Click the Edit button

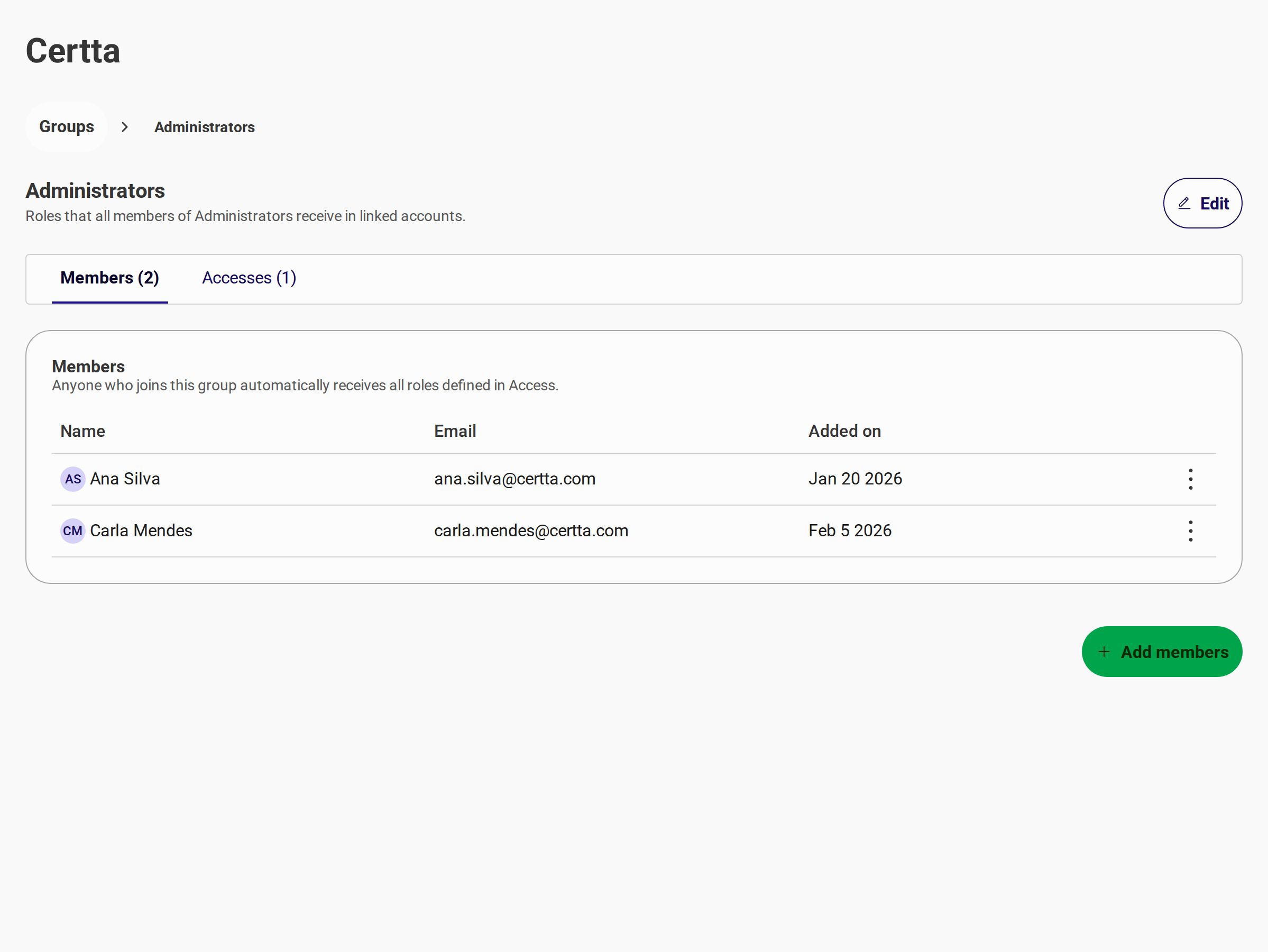pyautogui.click(x=1202, y=203)
